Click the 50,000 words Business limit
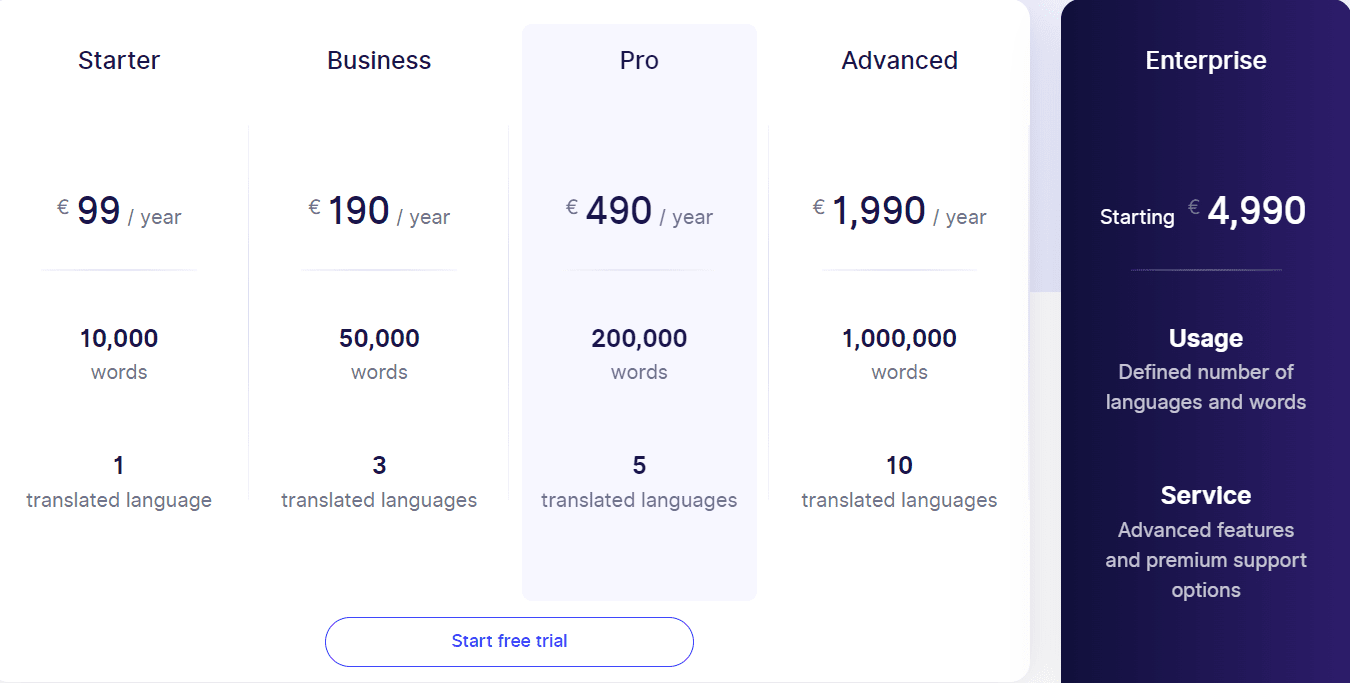This screenshot has width=1350, height=683. coord(379,353)
